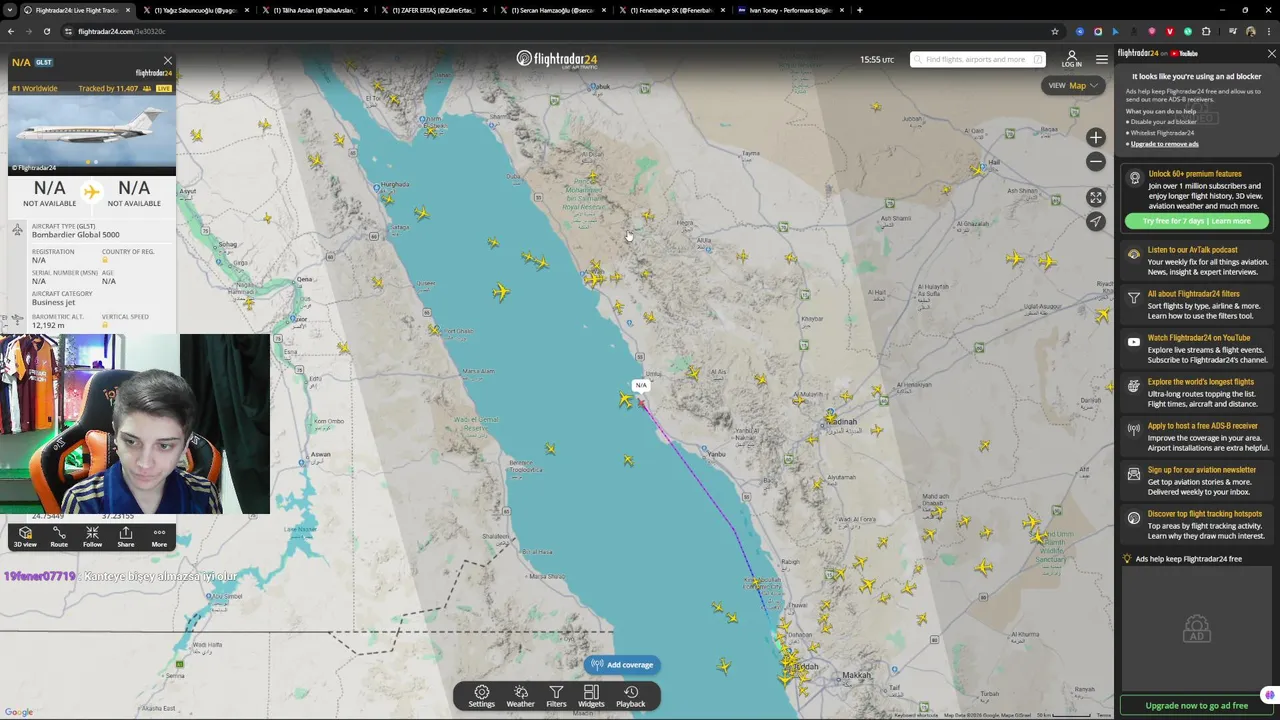Screen dimensions: 1280x720
Task: Open the hamburger main menu
Action: pos(1101,60)
